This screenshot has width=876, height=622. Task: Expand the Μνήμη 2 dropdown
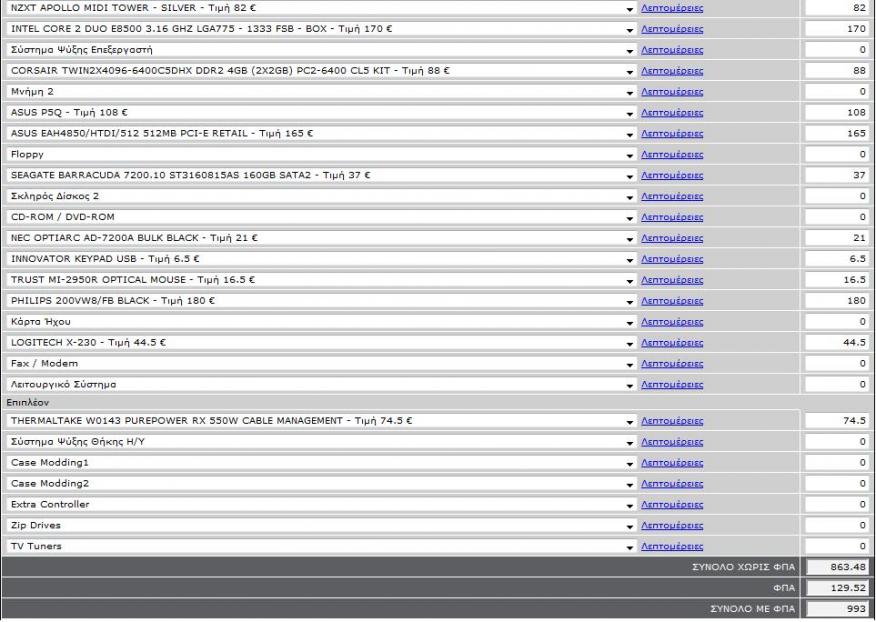click(x=320, y=92)
